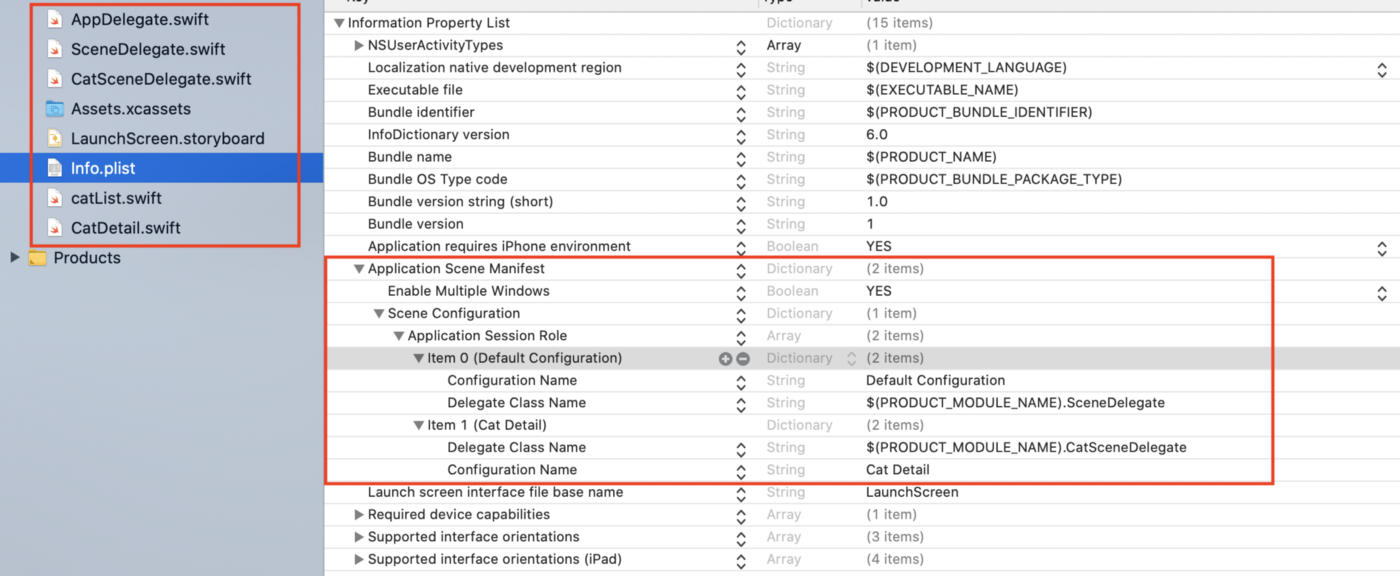Click "YES" for Application requires iPhone environment
The height and width of the screenshot is (576, 1400).
(879, 246)
